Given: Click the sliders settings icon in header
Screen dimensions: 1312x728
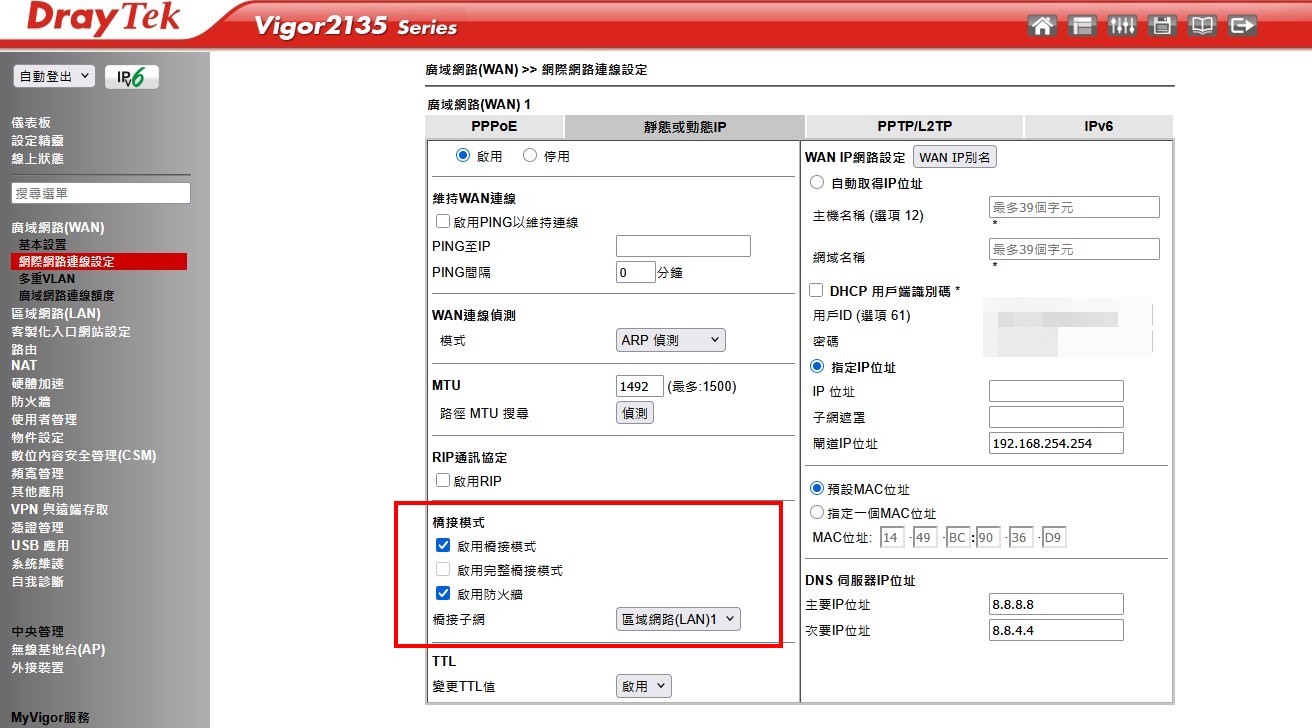Looking at the screenshot, I should 1122,26.
